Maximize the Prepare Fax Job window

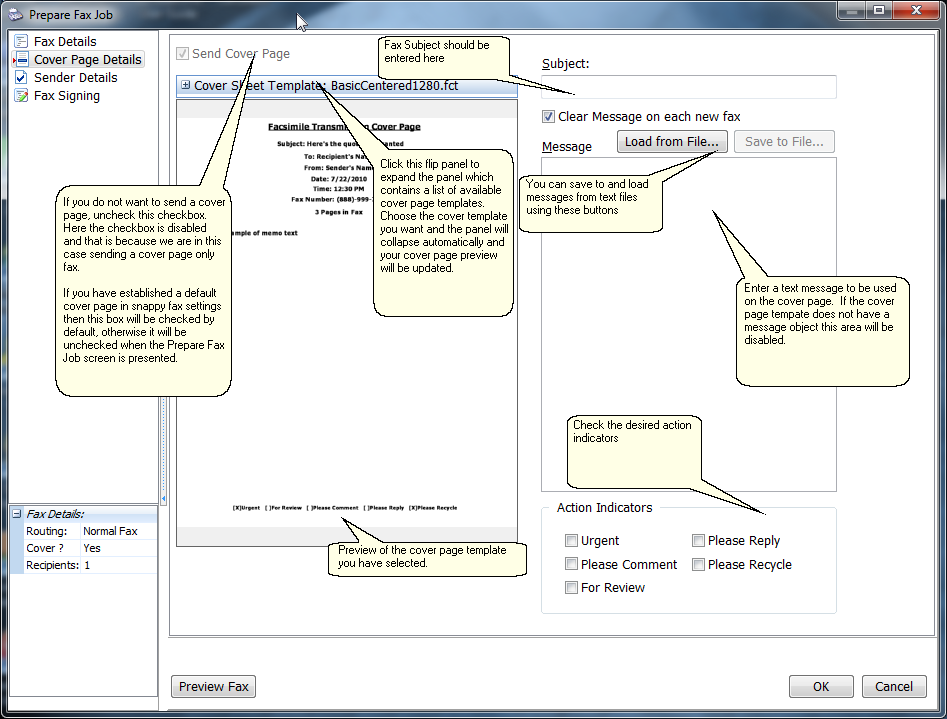(x=879, y=10)
